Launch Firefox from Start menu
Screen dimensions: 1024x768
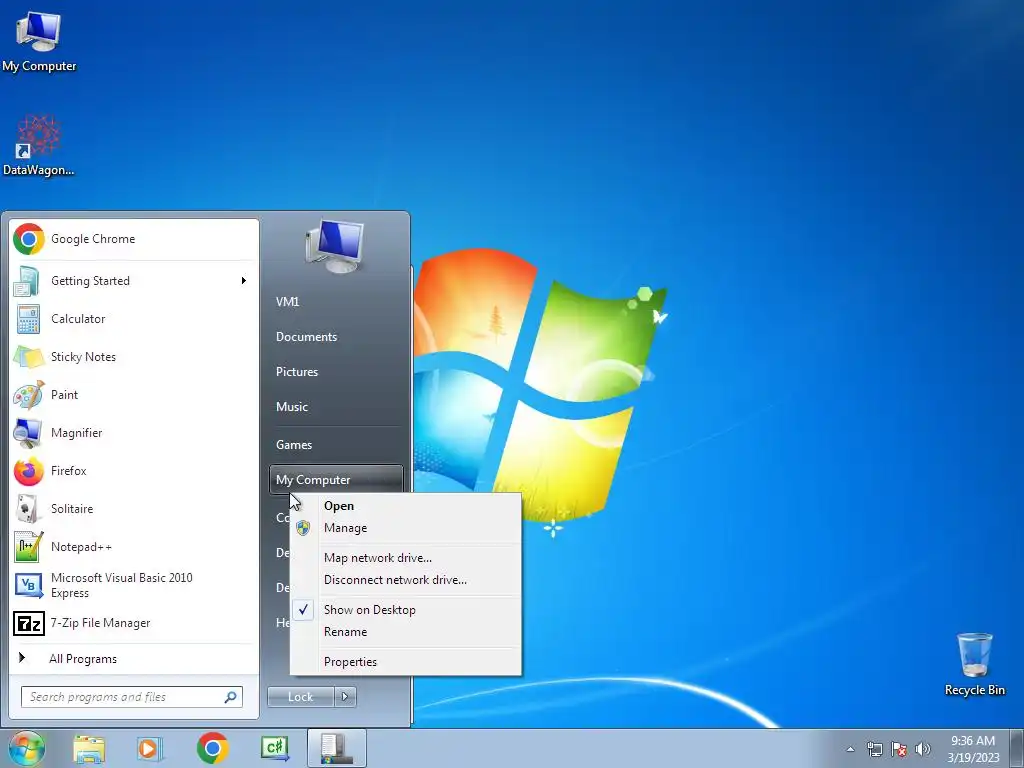[134, 471]
